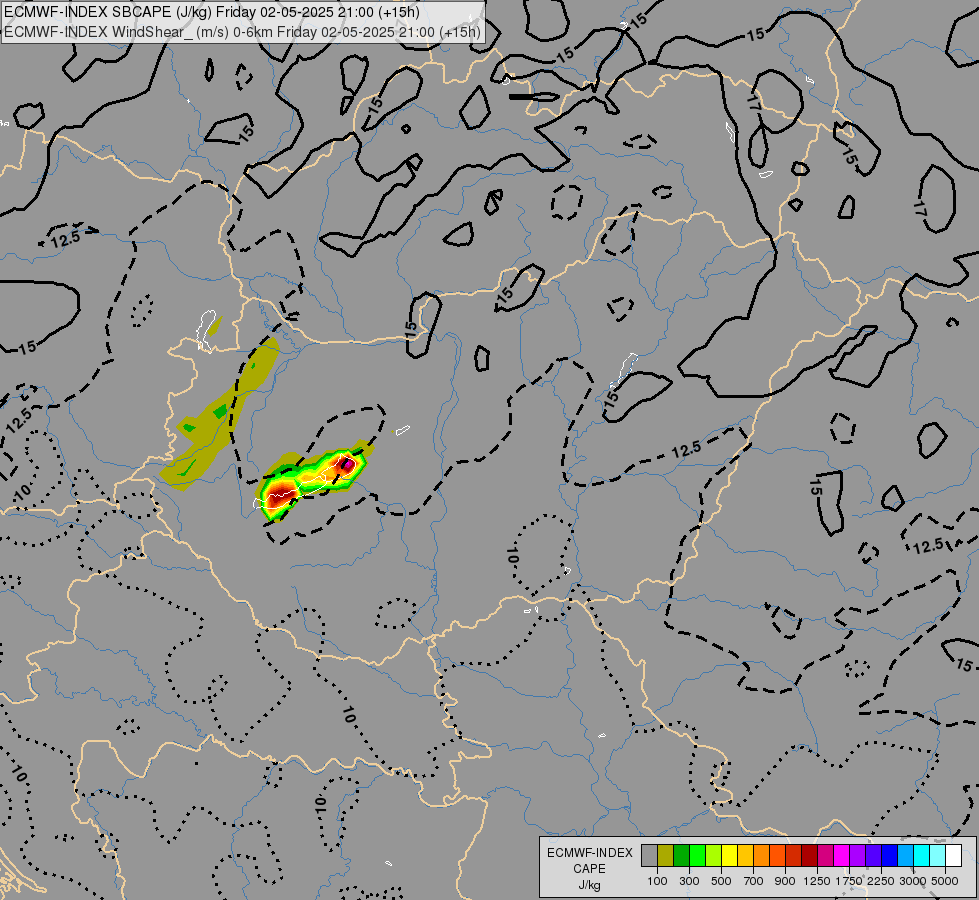Click the '300' value under the legend
Image resolution: width=979 pixels, height=900 pixels.
click(689, 881)
